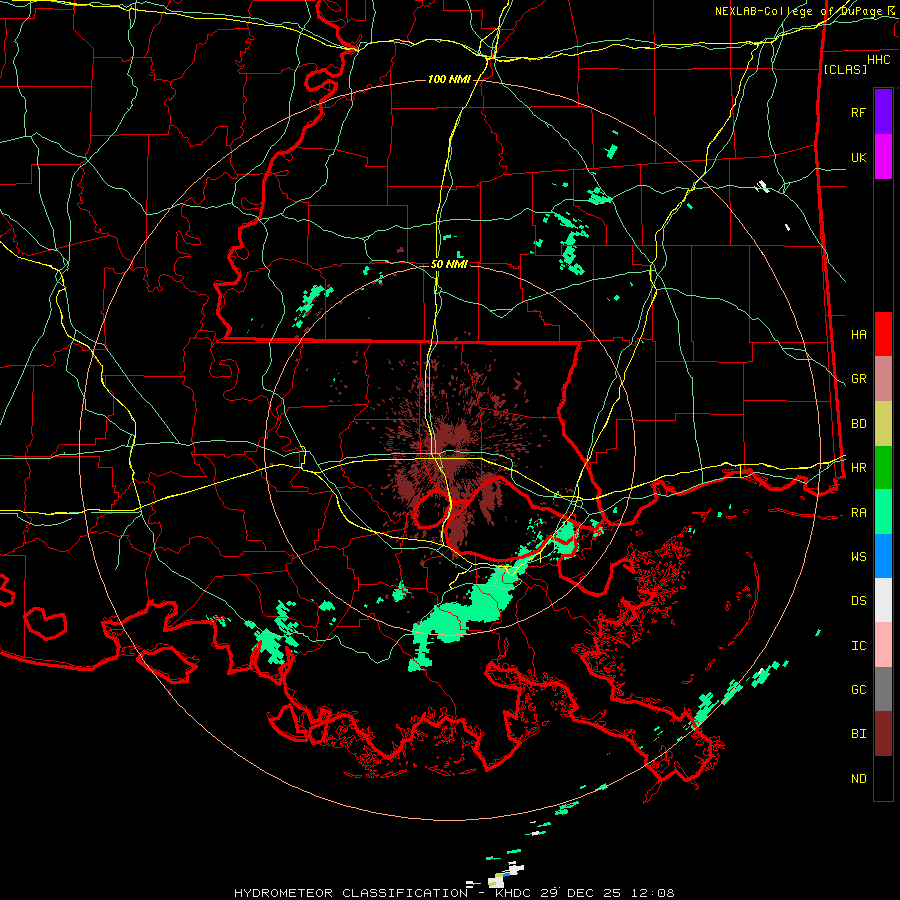Viewport: 900px width, 900px height.
Task: Click the 'GR' legend label
Action: [x=858, y=379]
